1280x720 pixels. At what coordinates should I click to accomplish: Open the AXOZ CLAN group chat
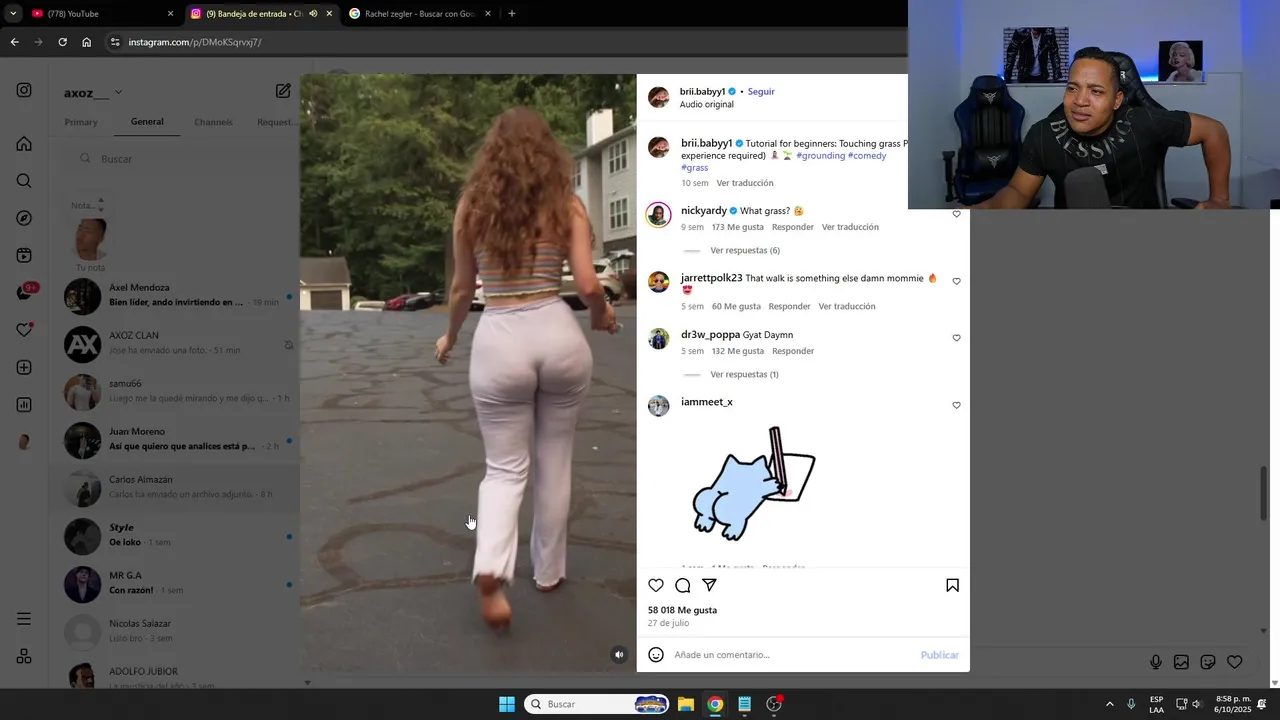(175, 343)
